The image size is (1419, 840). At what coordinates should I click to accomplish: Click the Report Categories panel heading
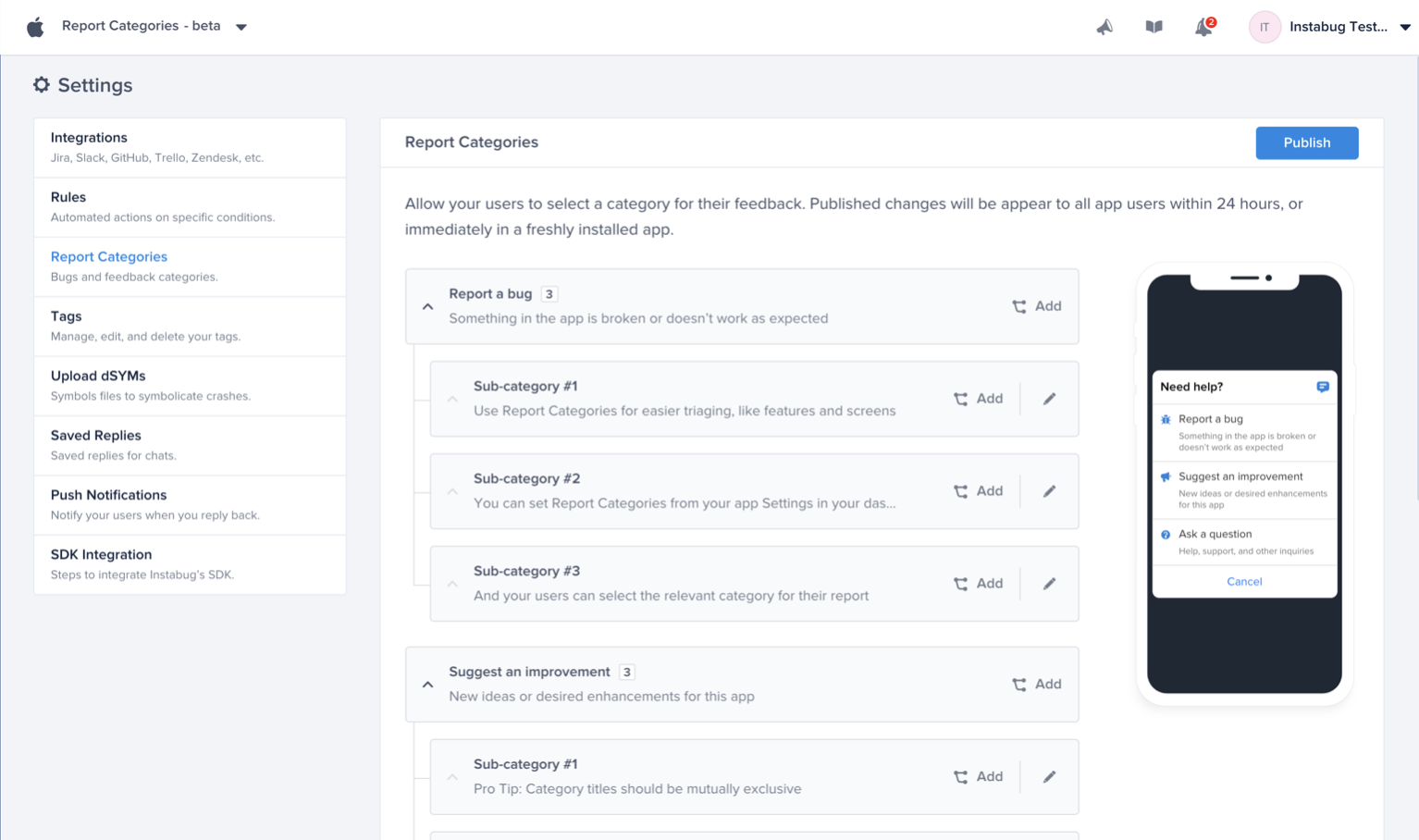(471, 142)
